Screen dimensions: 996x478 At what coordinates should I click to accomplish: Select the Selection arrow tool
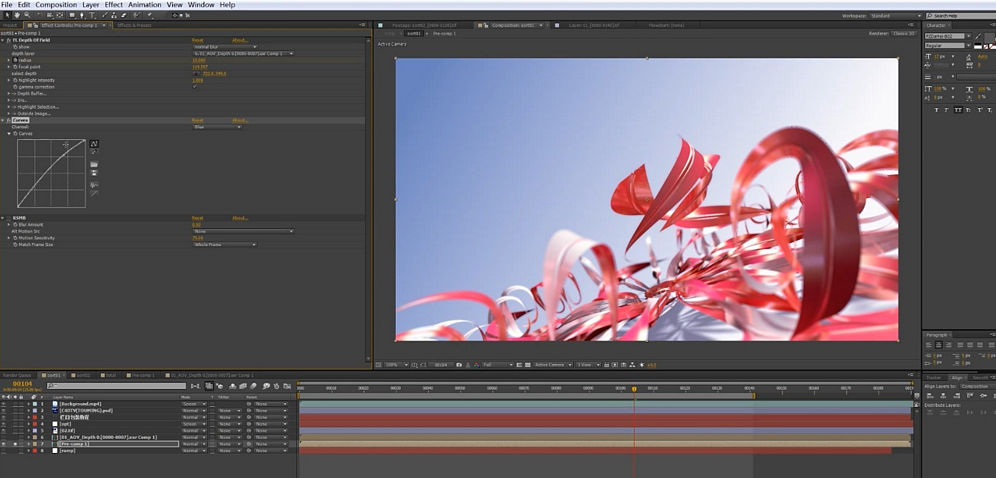click(x=8, y=15)
